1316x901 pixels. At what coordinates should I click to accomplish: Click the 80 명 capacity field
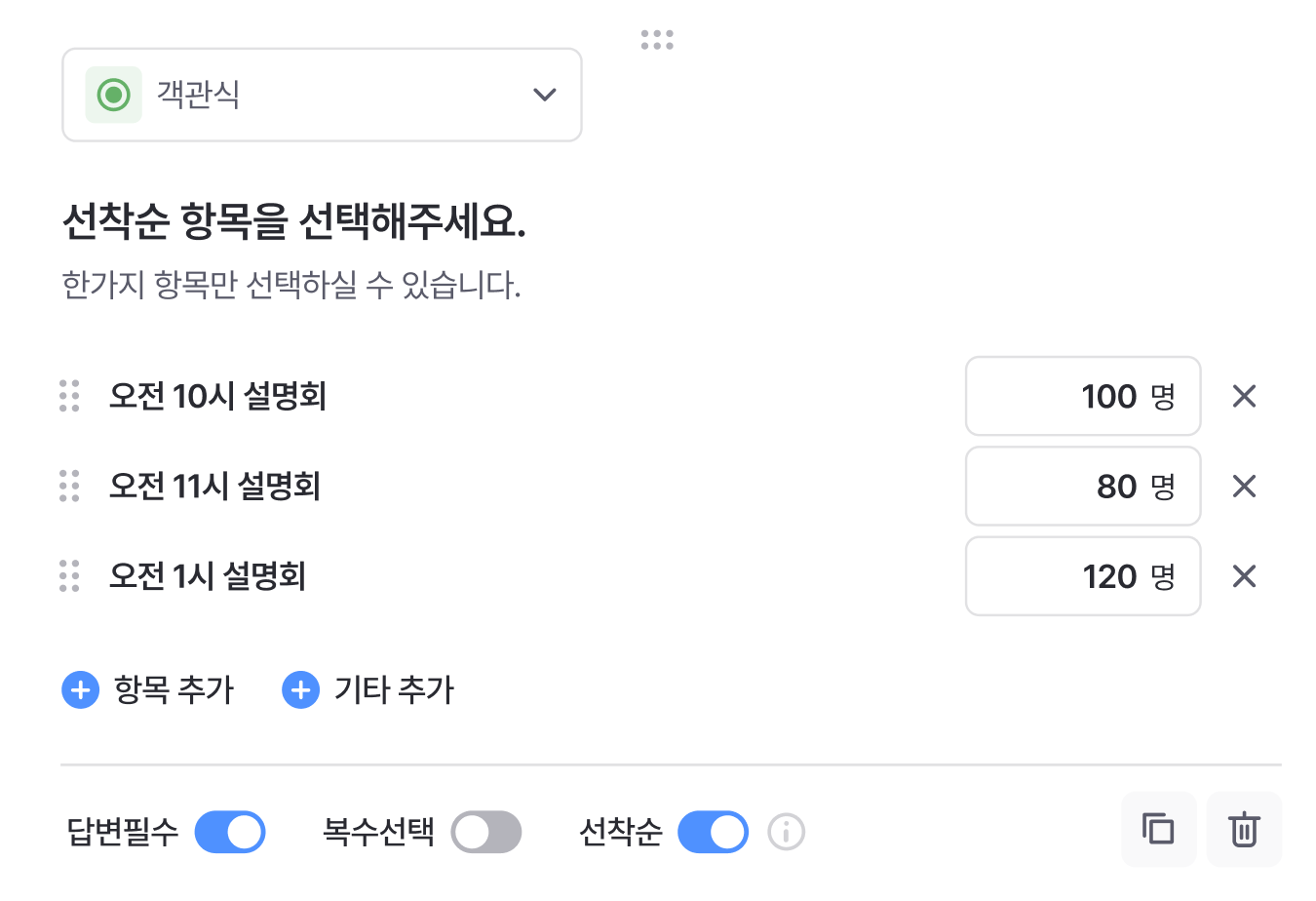[x=1082, y=486]
